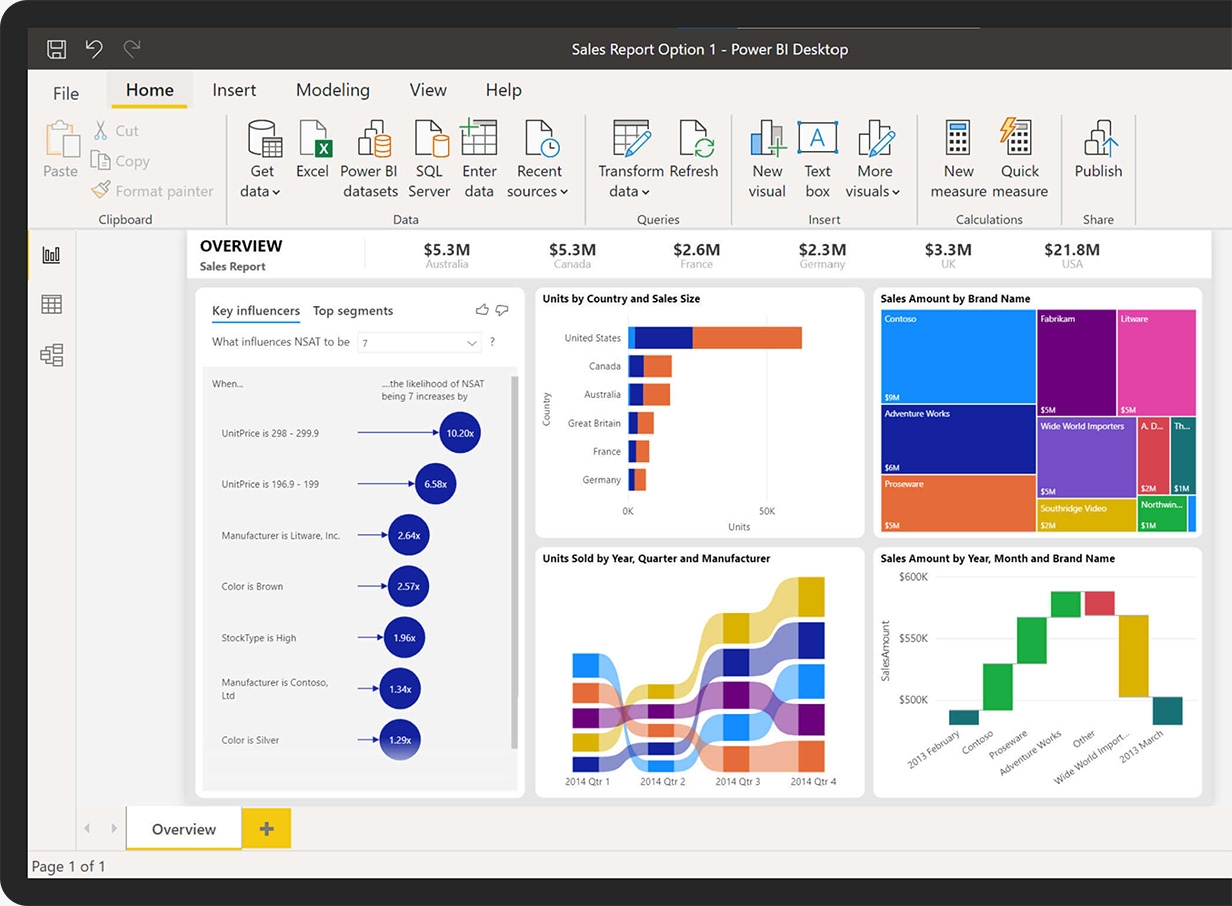Image resolution: width=1232 pixels, height=906 pixels.
Task: Select the 1.29x Color is Silver bubble
Action: (x=400, y=740)
